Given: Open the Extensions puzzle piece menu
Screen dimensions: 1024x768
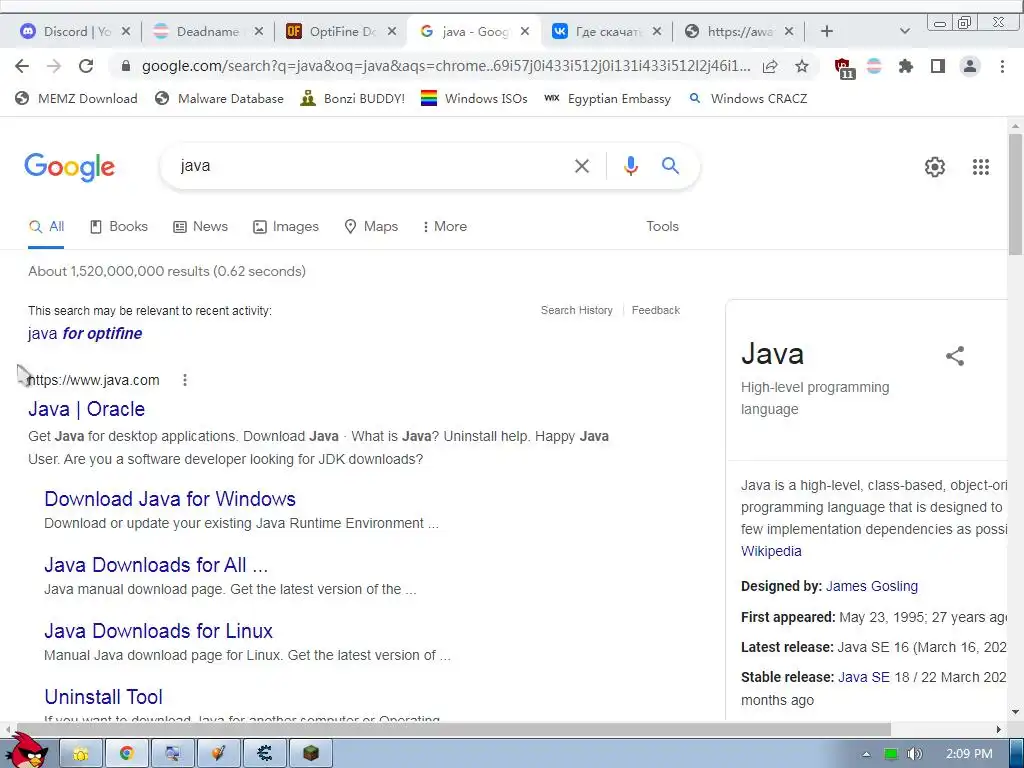Looking at the screenshot, I should click(x=906, y=66).
